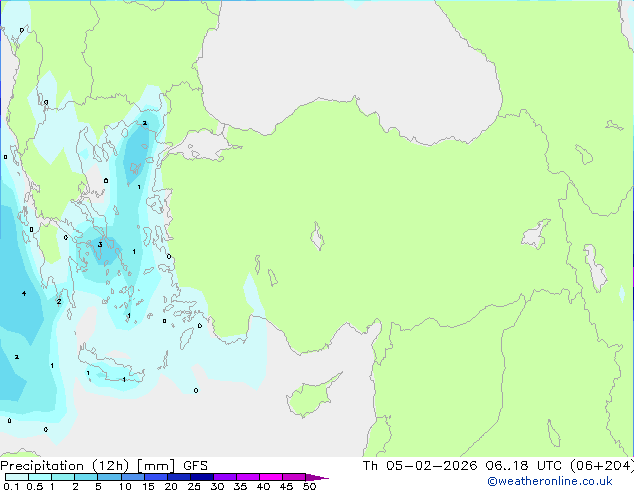This screenshot has height=490, width=634.
Task: Click the '0.1' legend scale label
Action: click(11, 486)
